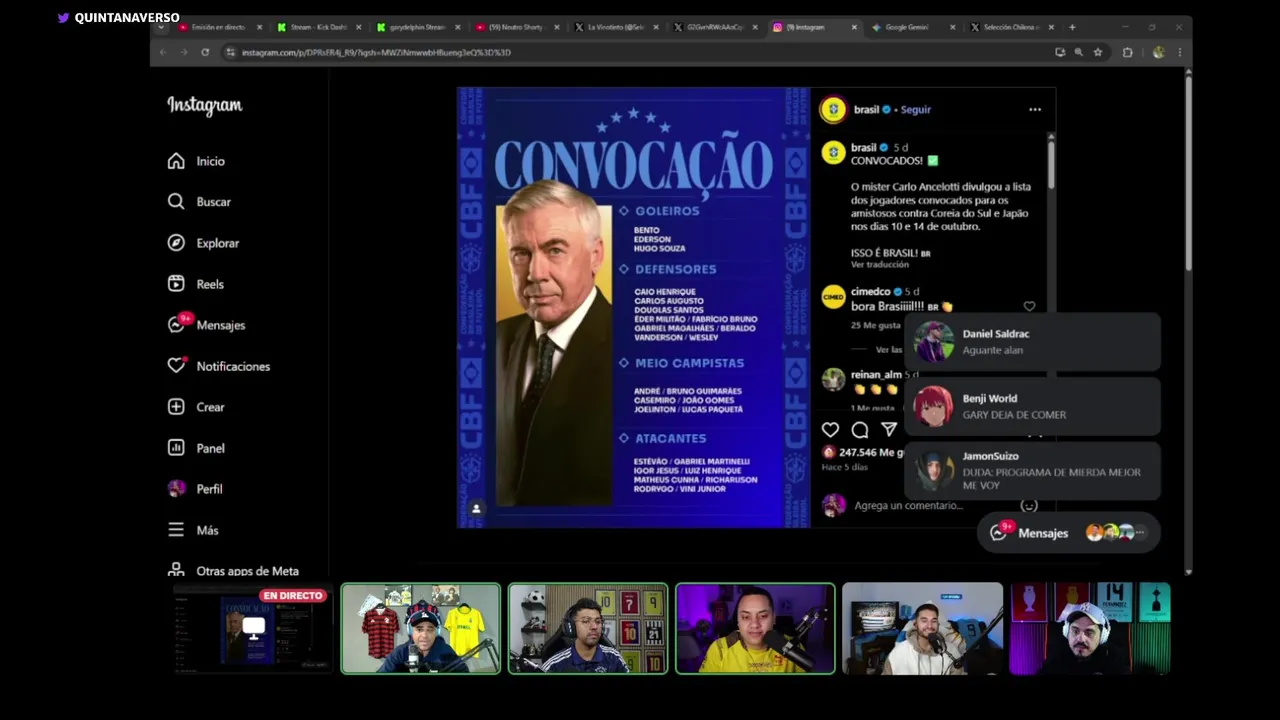This screenshot has height=720, width=1280.
Task: Open the emoji picker in comment box
Action: pos(1029,506)
